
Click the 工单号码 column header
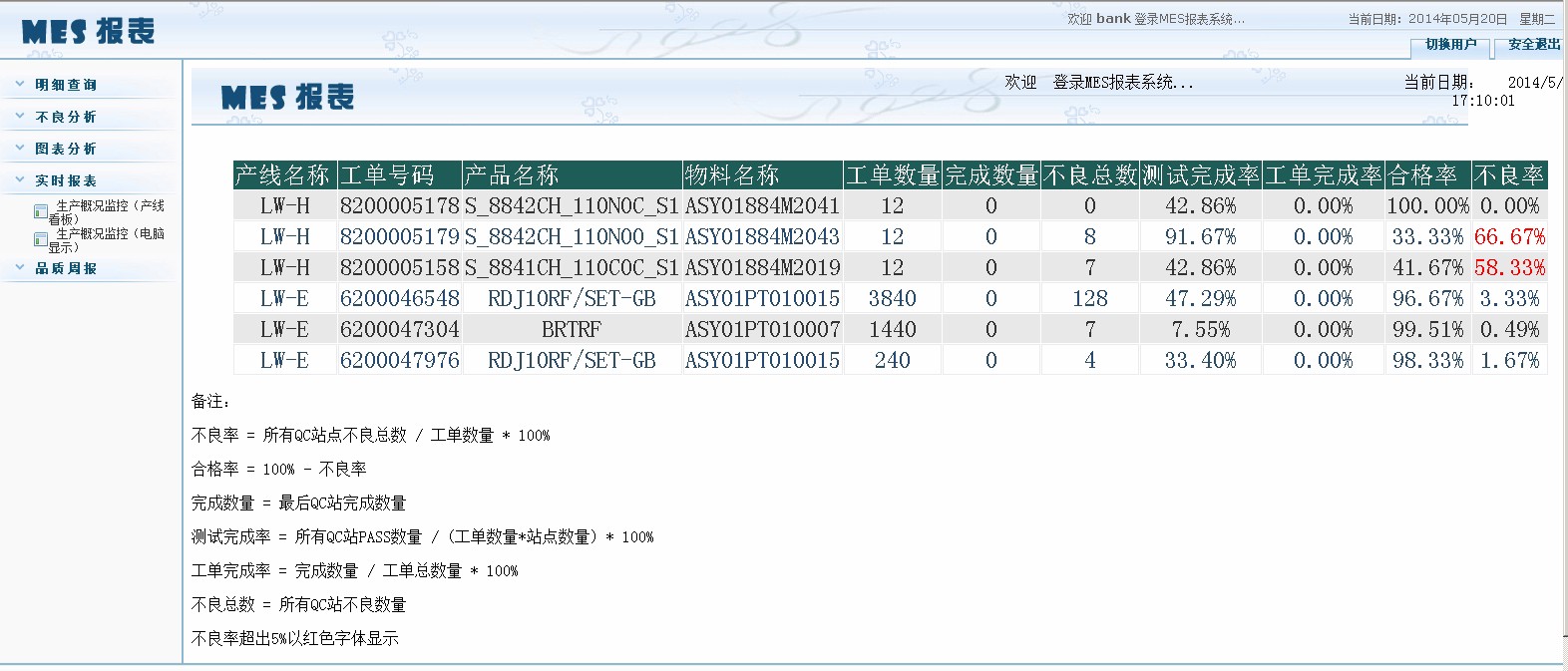[x=399, y=175]
